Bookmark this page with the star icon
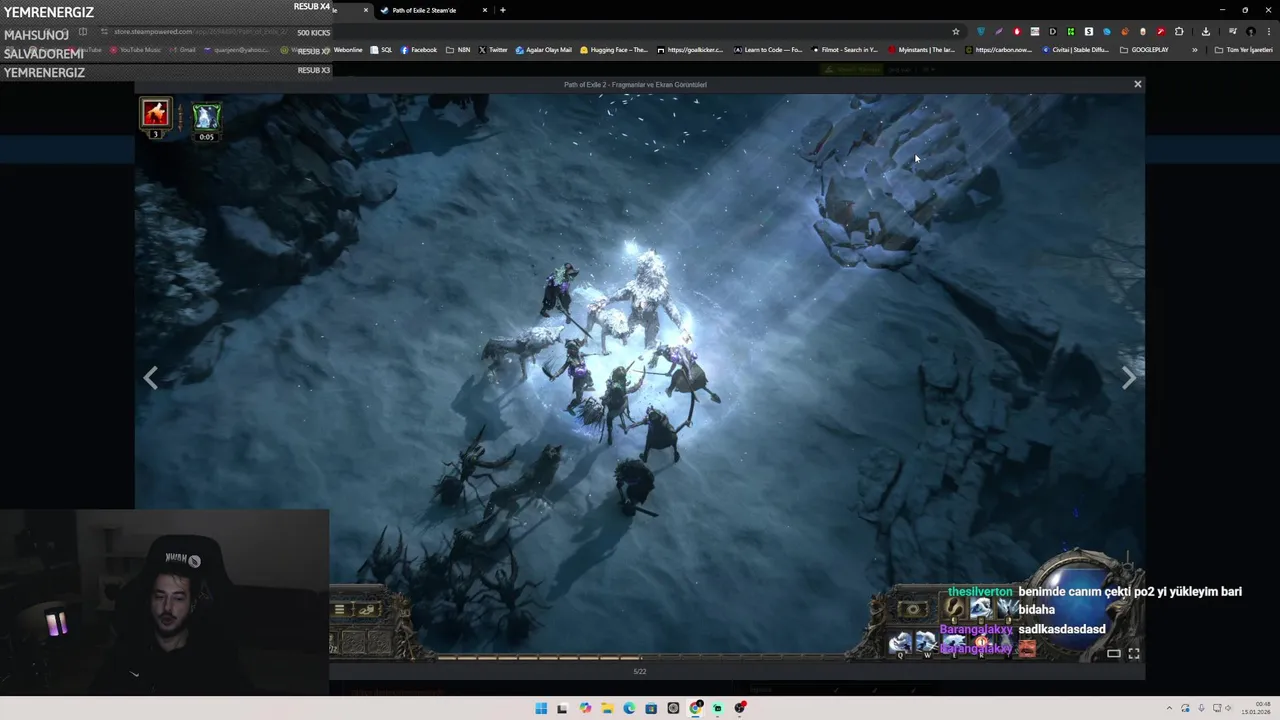Screen dimensions: 1280x720 pos(956,31)
